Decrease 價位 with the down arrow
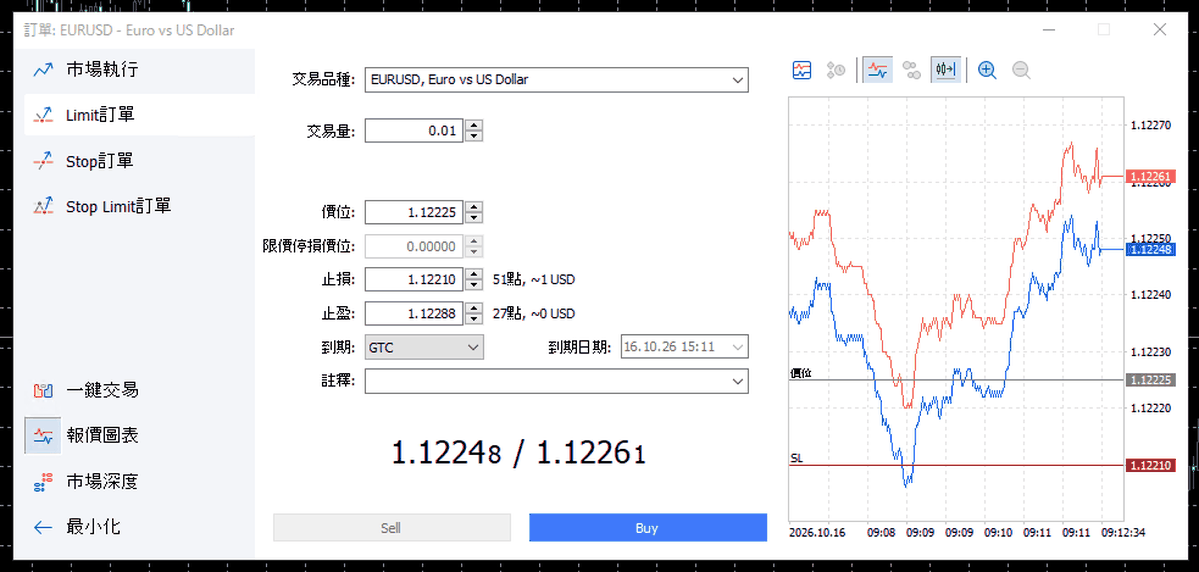1199x572 pixels. [474, 218]
